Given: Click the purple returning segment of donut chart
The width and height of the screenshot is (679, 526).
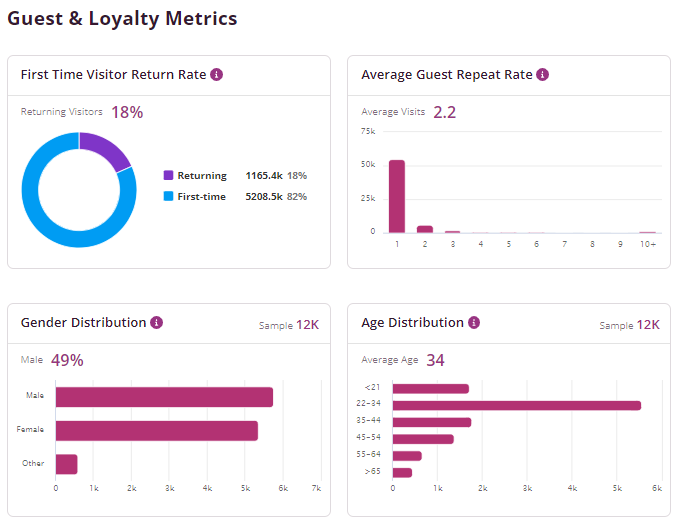Looking at the screenshot, I should [x=108, y=149].
